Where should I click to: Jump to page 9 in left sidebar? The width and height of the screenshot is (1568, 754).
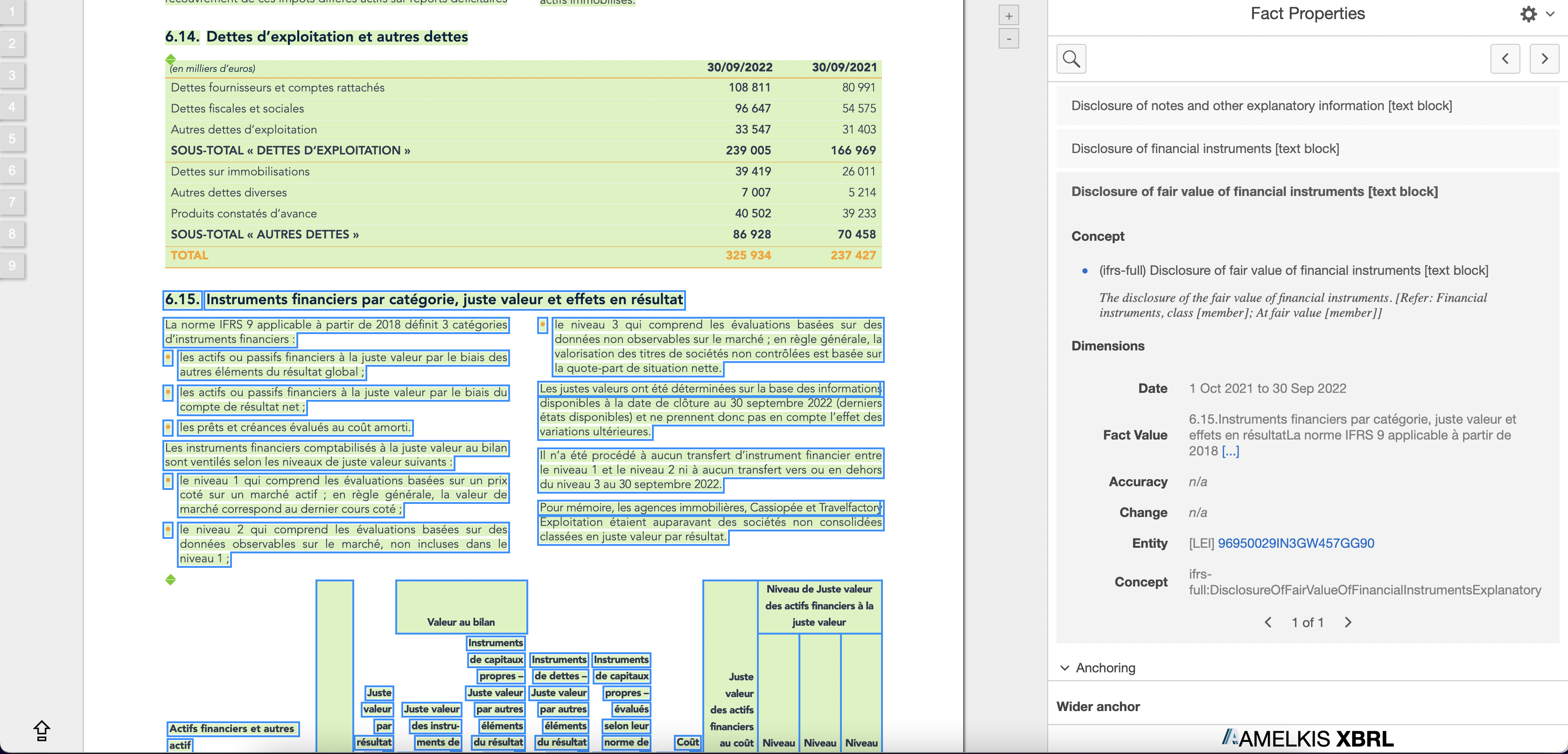pyautogui.click(x=12, y=265)
